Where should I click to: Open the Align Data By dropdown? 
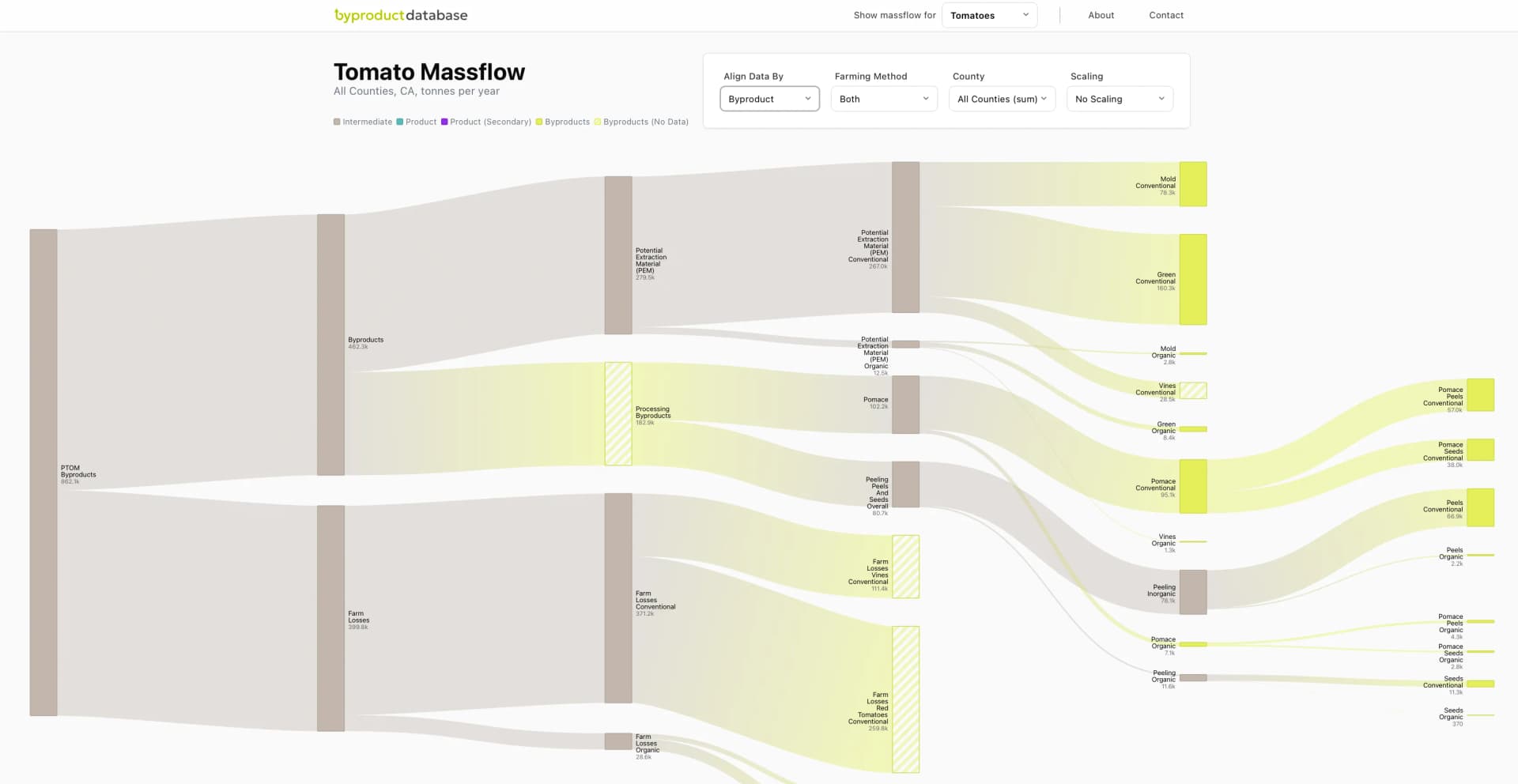(768, 99)
